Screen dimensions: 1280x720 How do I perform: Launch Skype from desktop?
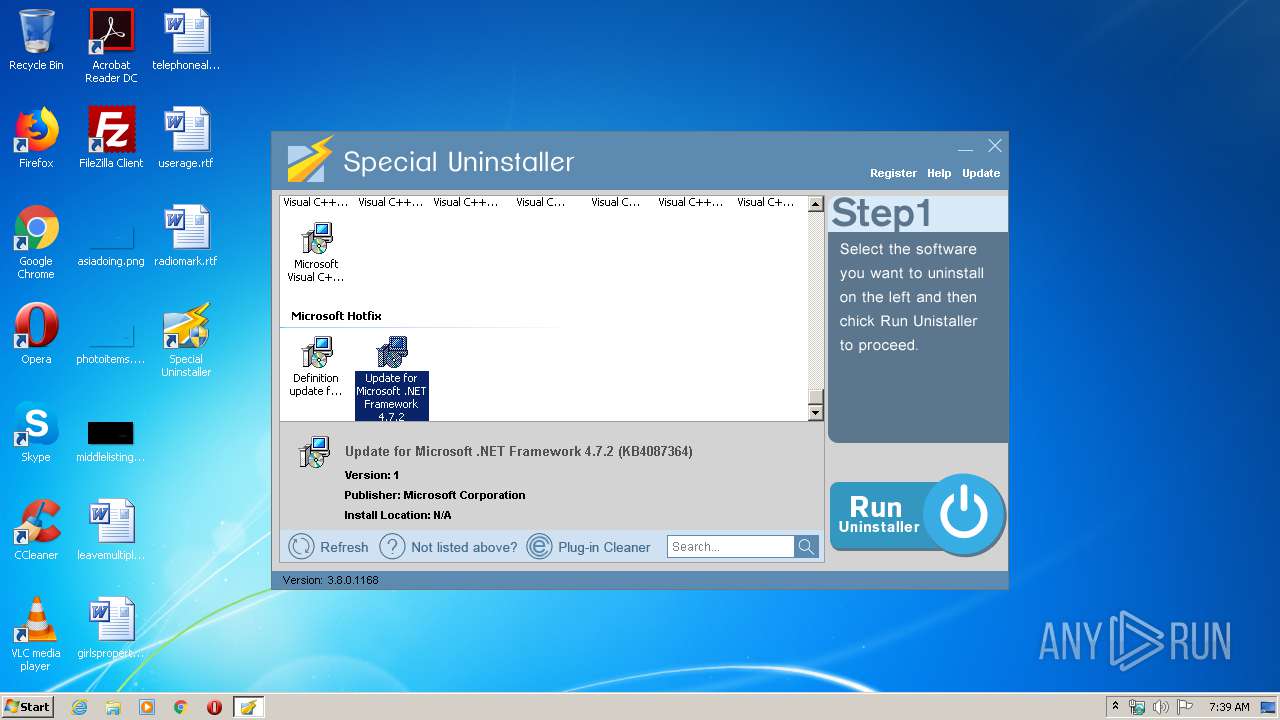click(x=36, y=432)
